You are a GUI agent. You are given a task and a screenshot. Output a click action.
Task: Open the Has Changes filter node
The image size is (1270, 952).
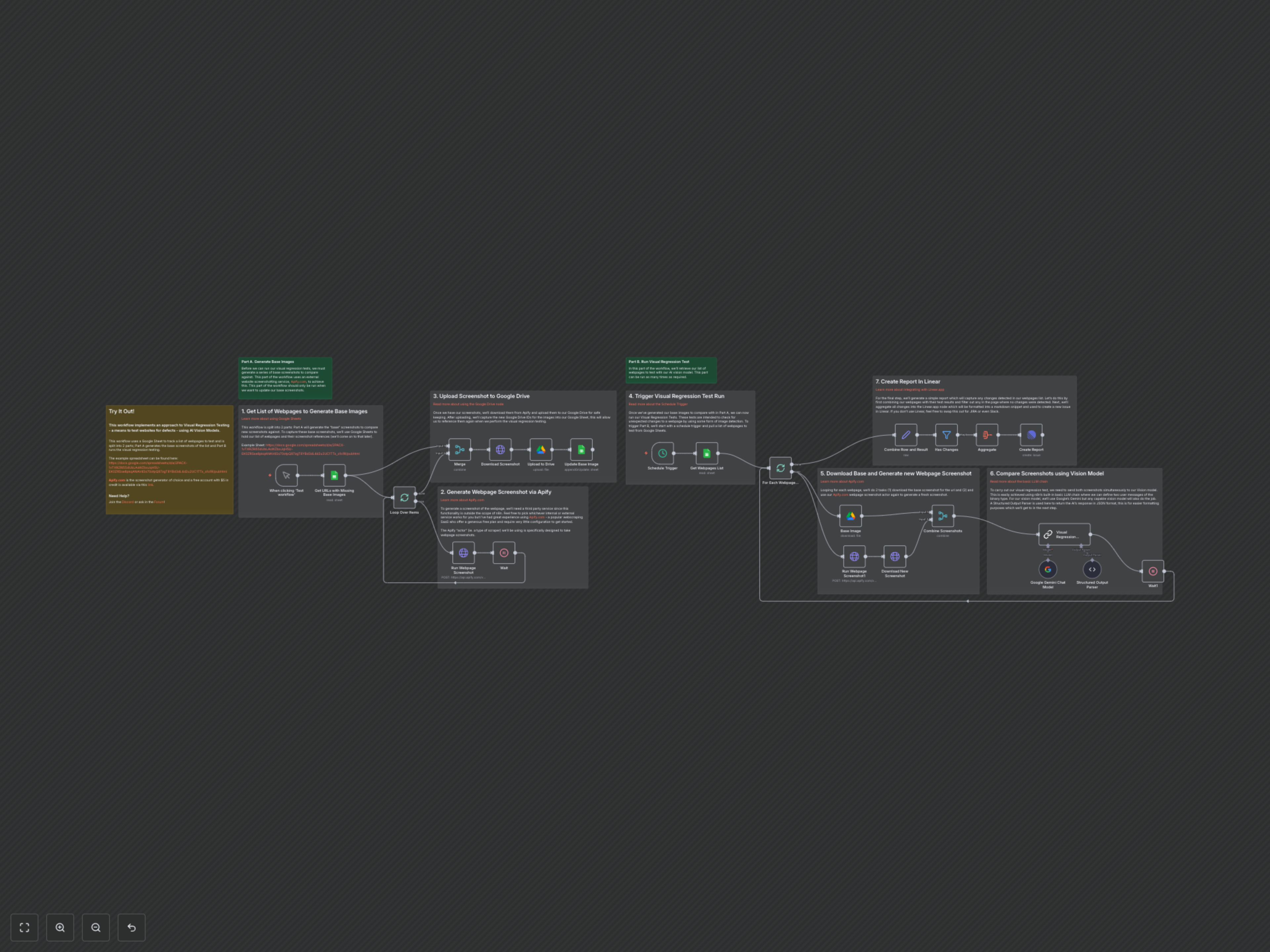946,435
